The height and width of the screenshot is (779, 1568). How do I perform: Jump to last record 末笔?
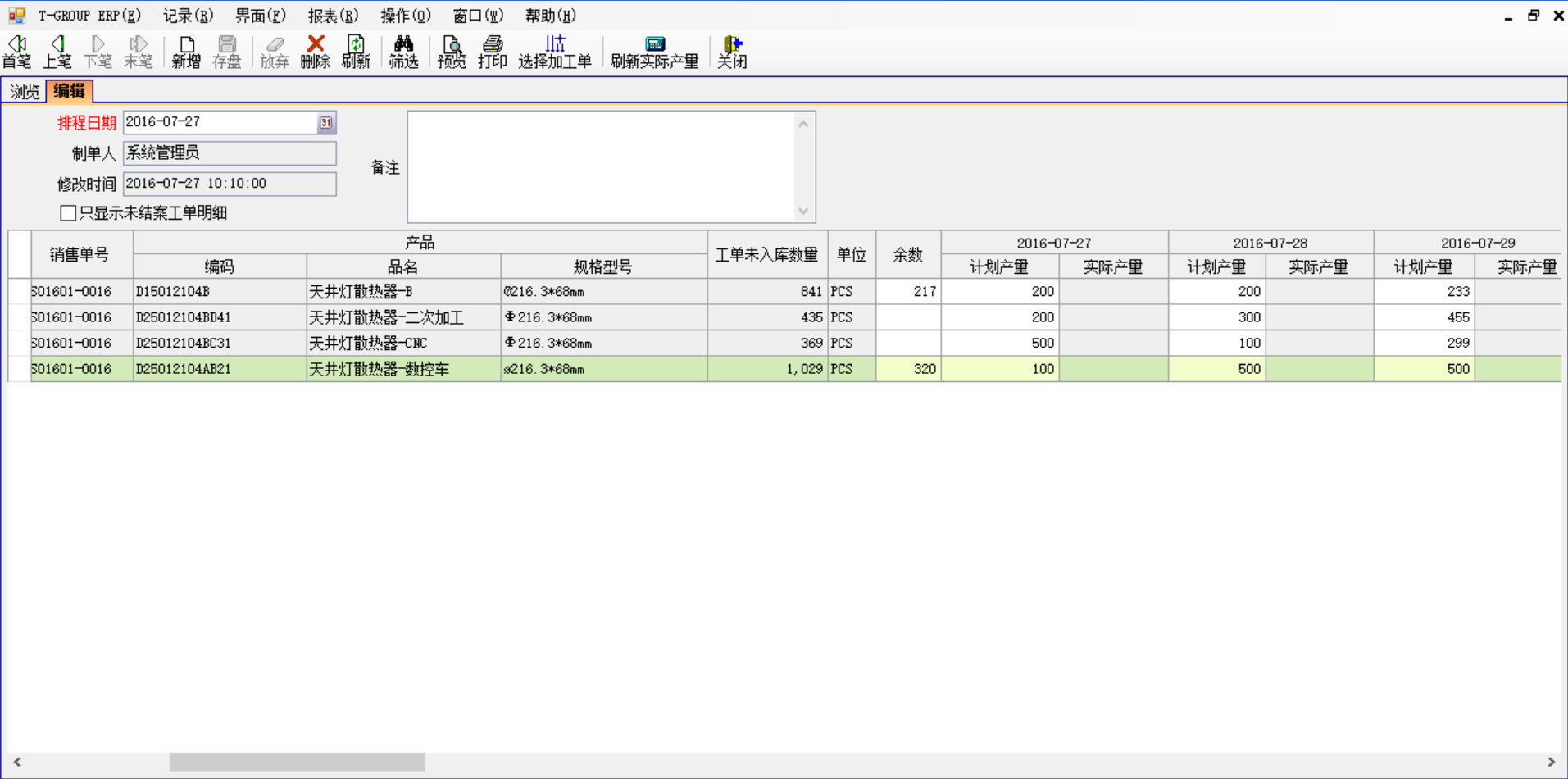(x=138, y=52)
